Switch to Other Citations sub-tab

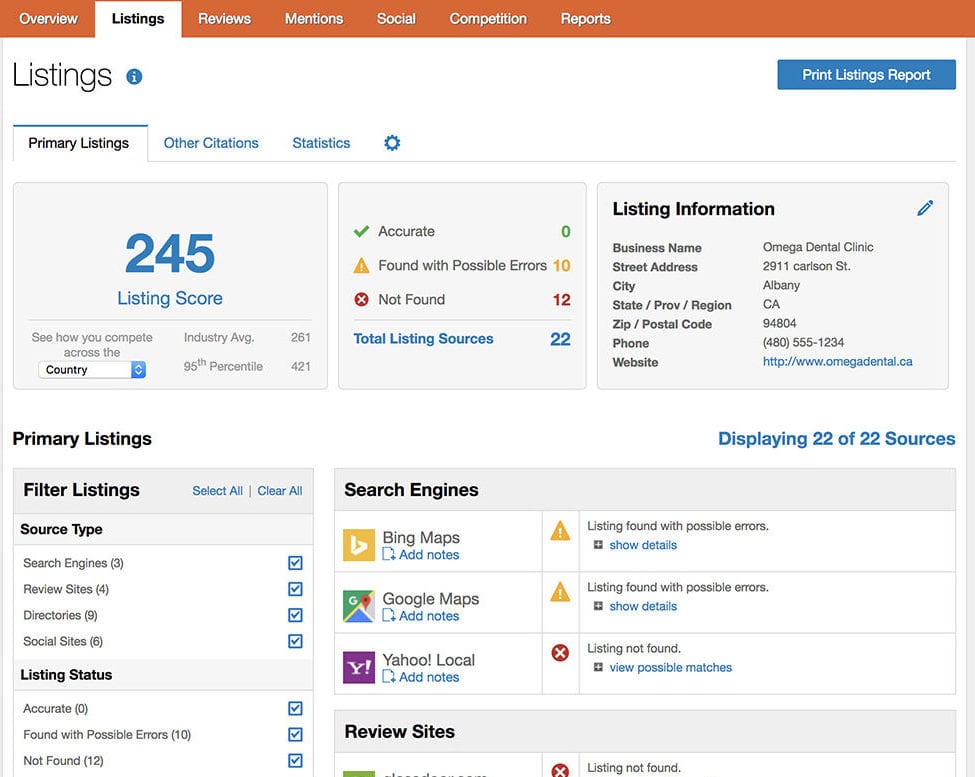[x=211, y=143]
